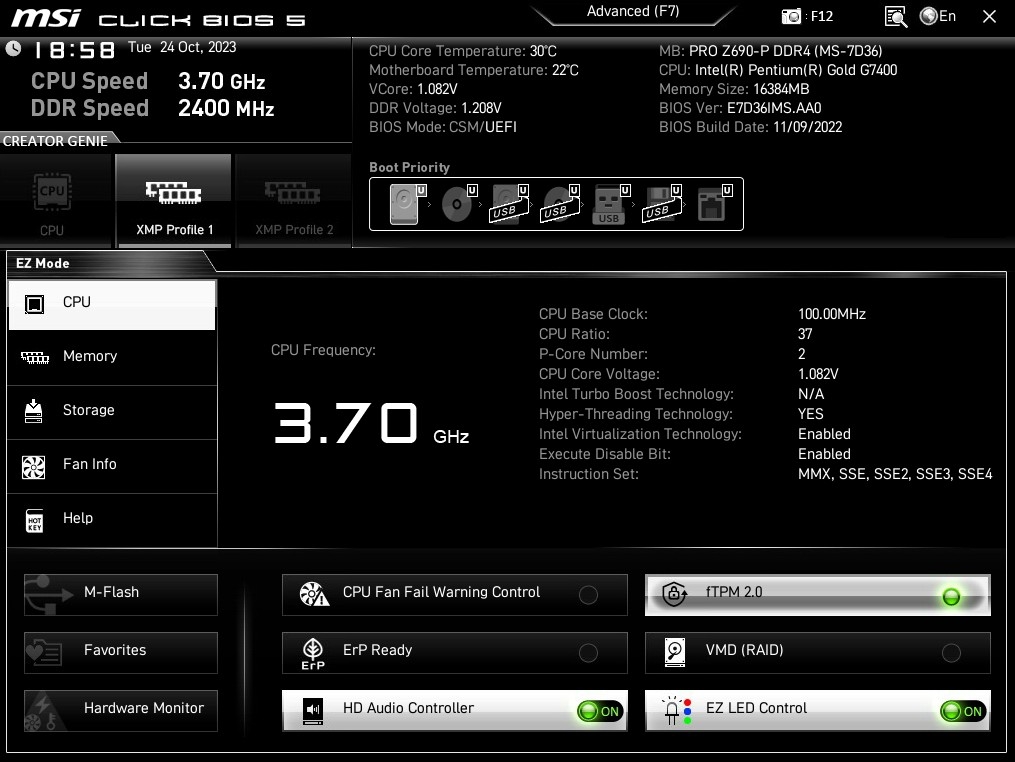Click the Boot Priority label
The image size is (1015, 762).
click(409, 167)
